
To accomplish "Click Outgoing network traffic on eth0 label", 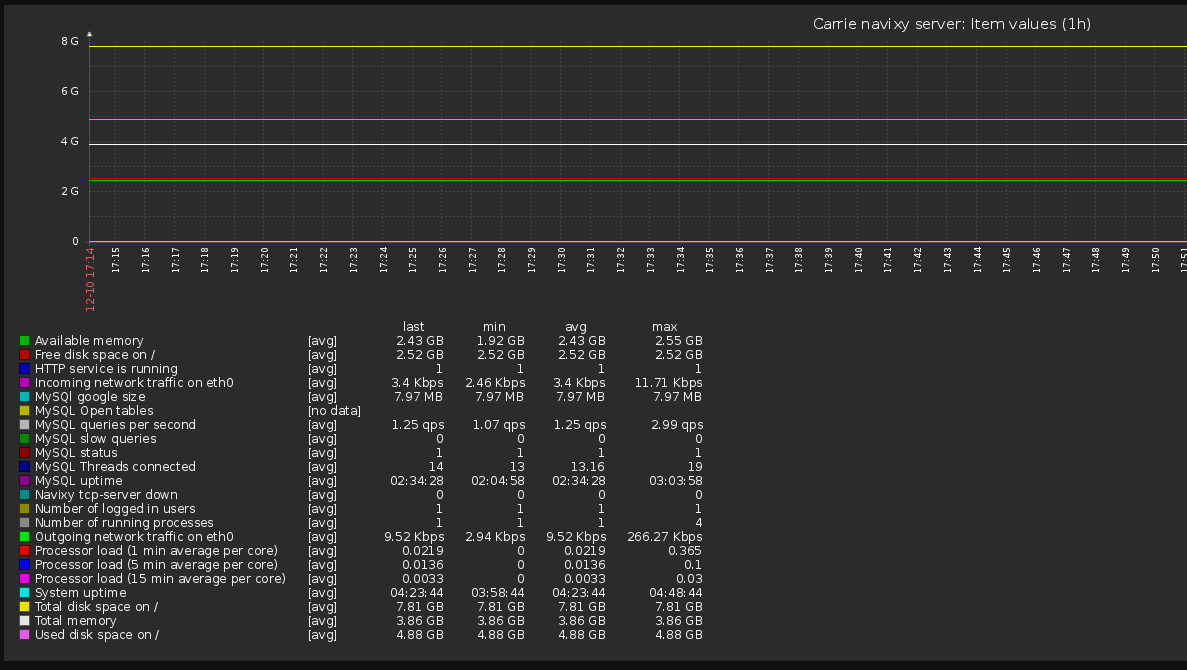I will tap(134, 537).
